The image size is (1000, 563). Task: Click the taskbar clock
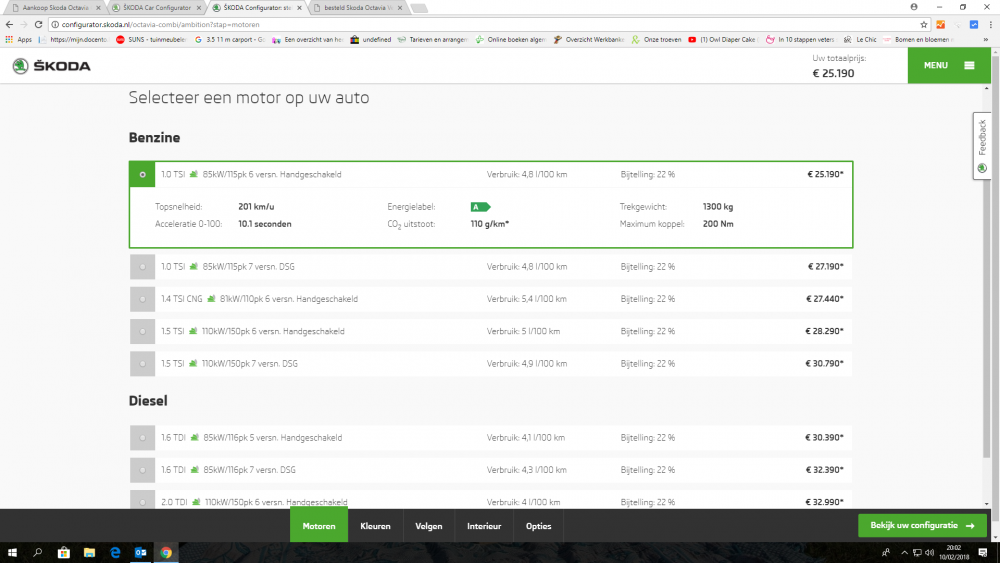click(953, 553)
